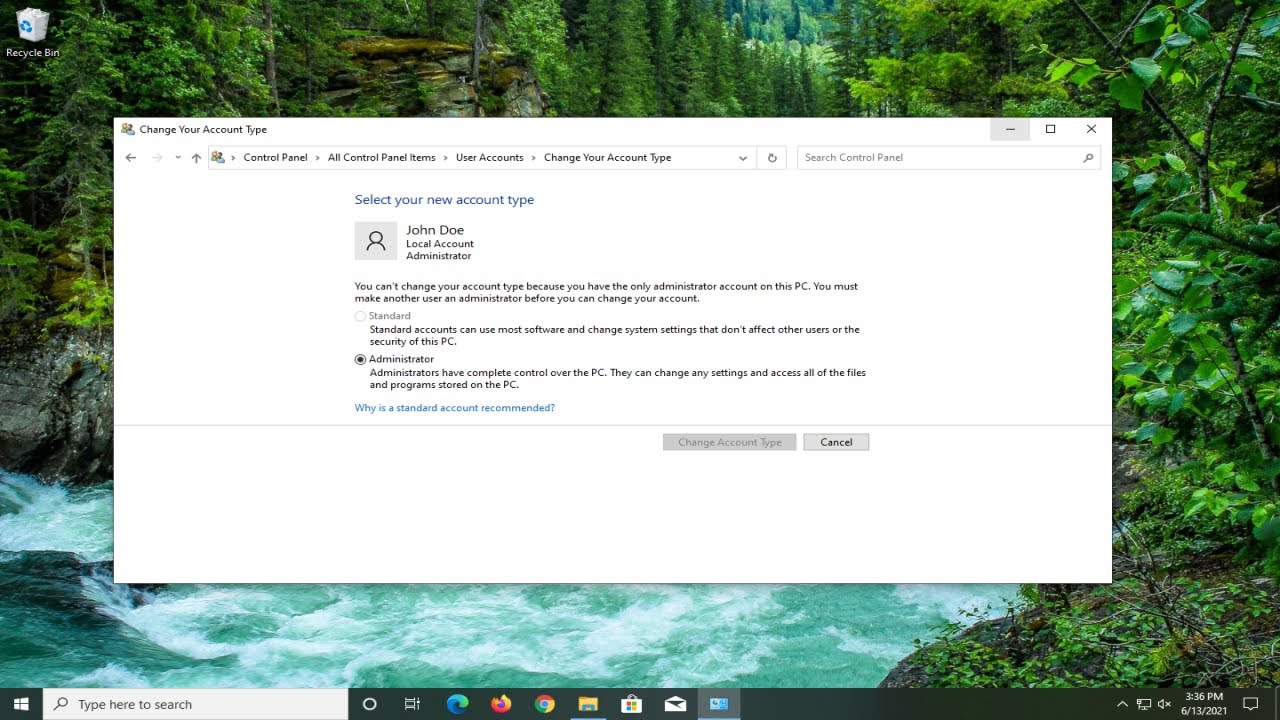This screenshot has height=720, width=1280.
Task: Close the Change Your Account Type window
Action: click(x=1091, y=129)
